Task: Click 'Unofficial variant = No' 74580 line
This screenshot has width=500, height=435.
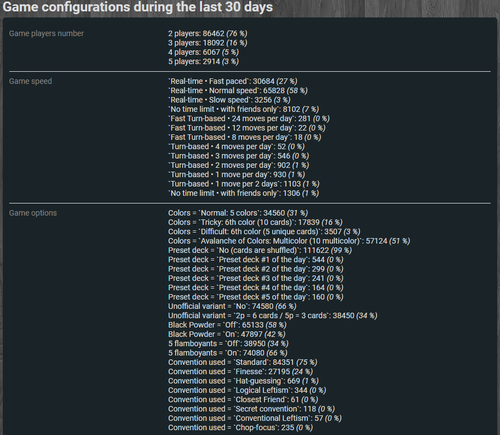Action: [232, 306]
